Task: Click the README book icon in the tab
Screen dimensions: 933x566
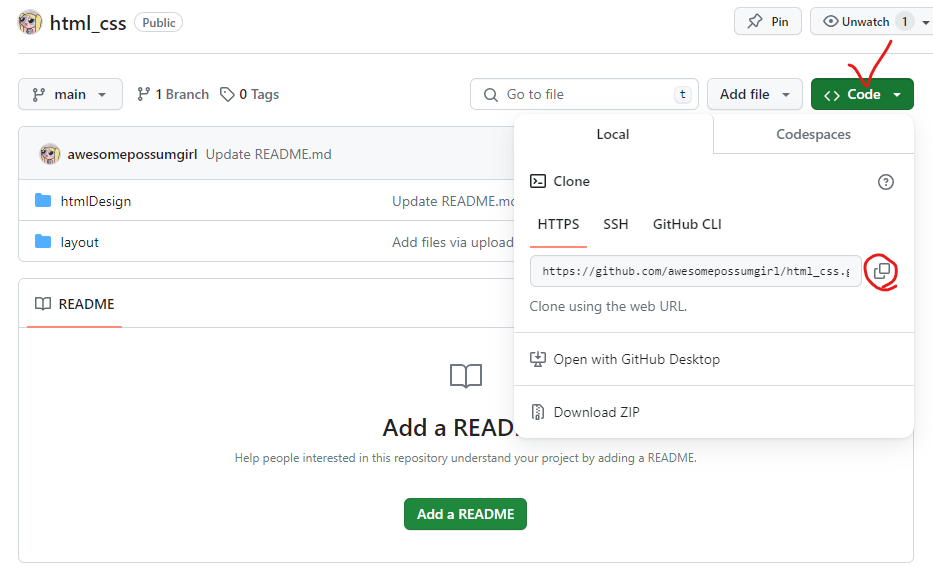Action: click(43, 304)
